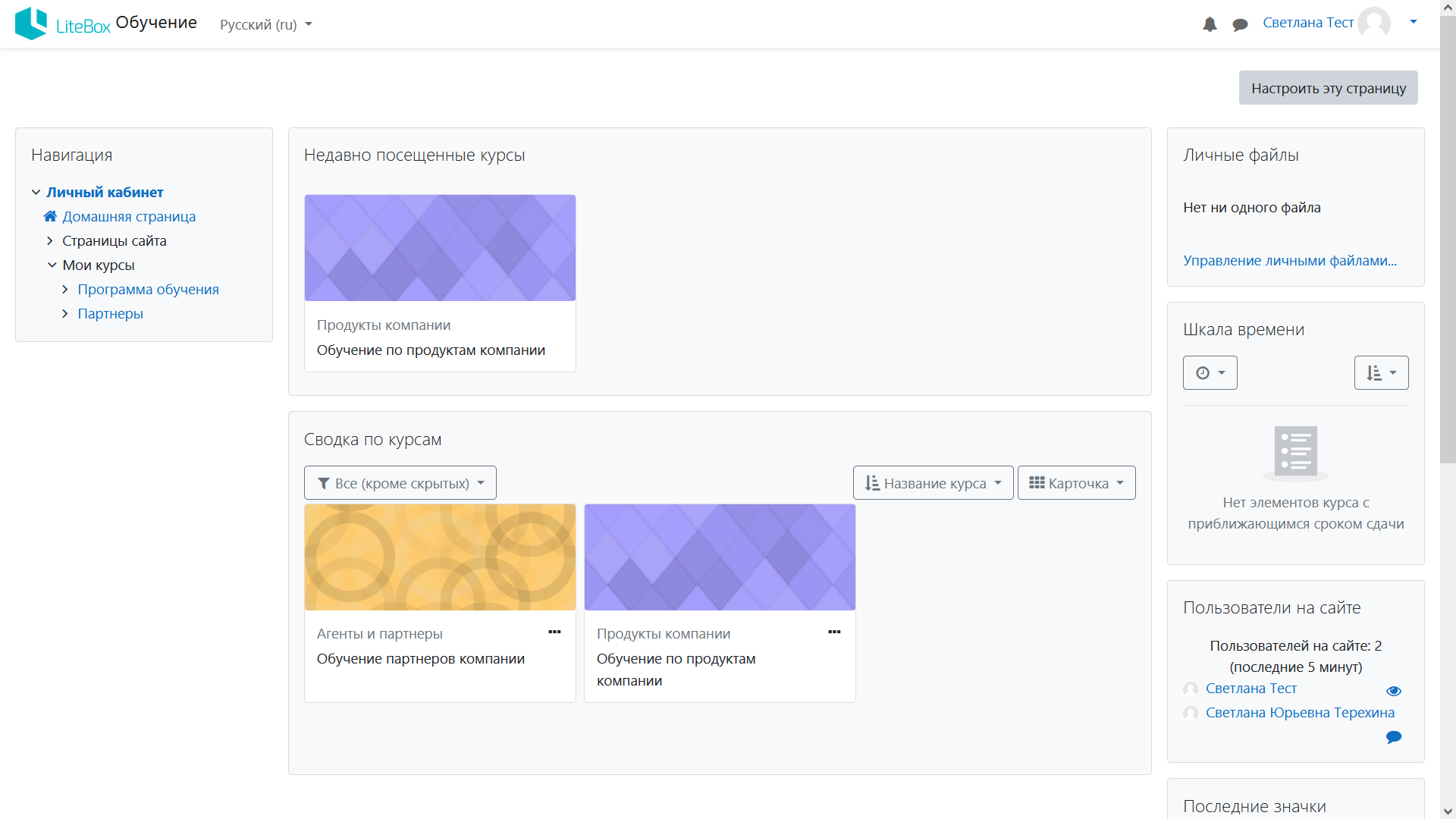Open the messages speech bubble icon
The width and height of the screenshot is (1456, 819).
(1240, 25)
